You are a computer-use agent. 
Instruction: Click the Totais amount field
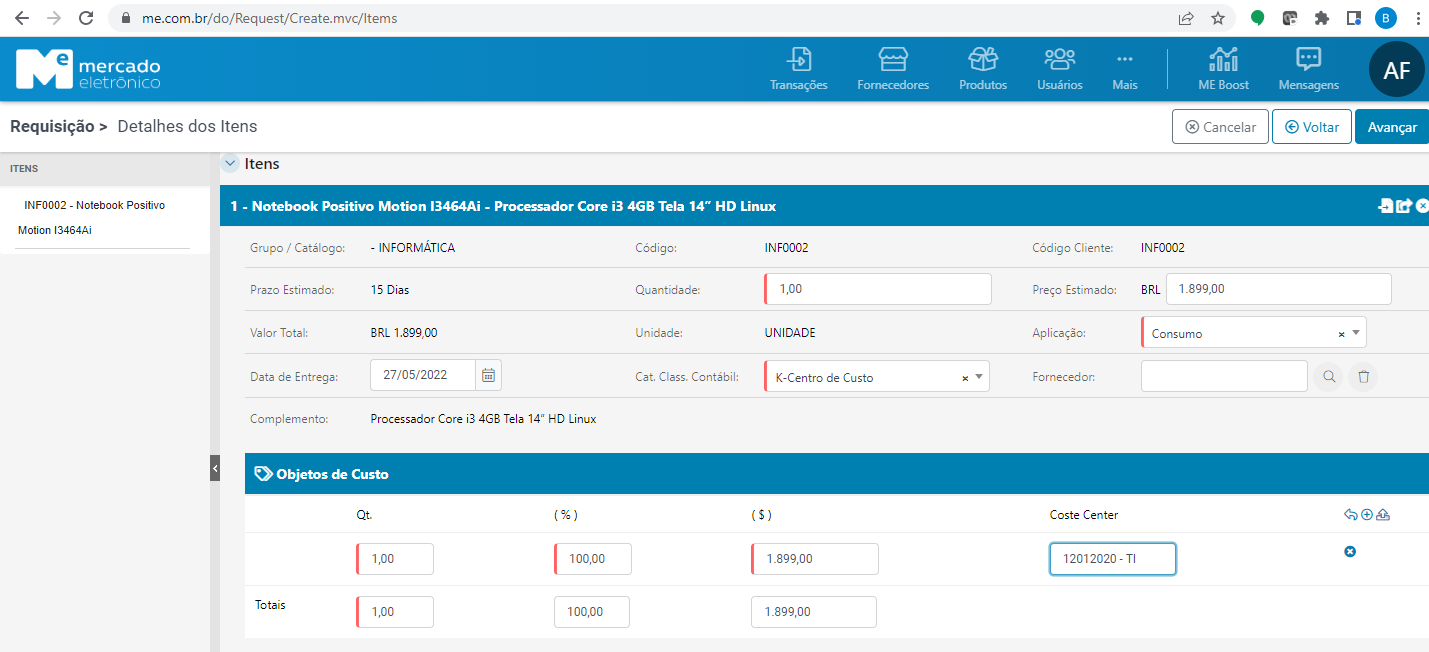814,612
